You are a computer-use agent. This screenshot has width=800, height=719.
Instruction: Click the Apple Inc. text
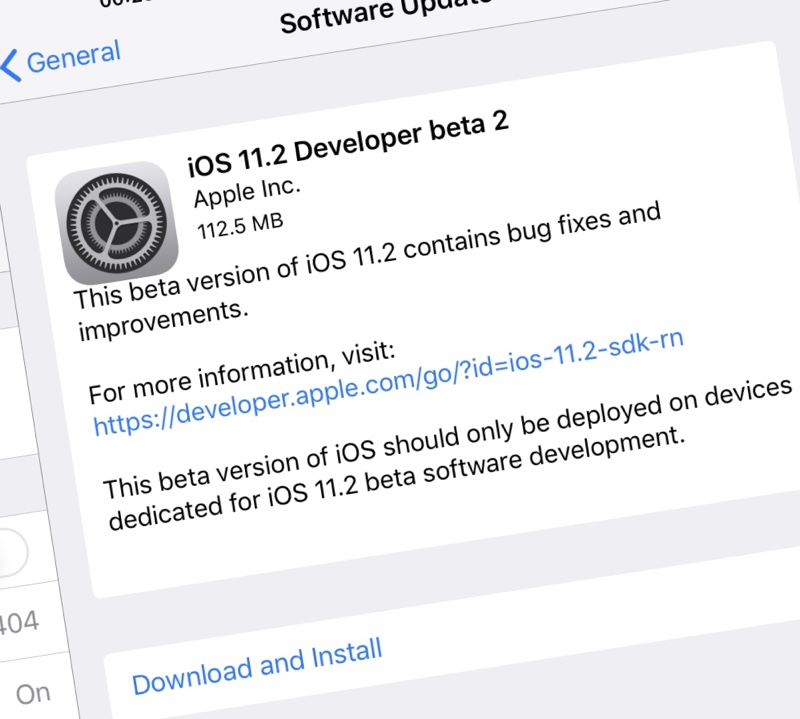(x=247, y=193)
